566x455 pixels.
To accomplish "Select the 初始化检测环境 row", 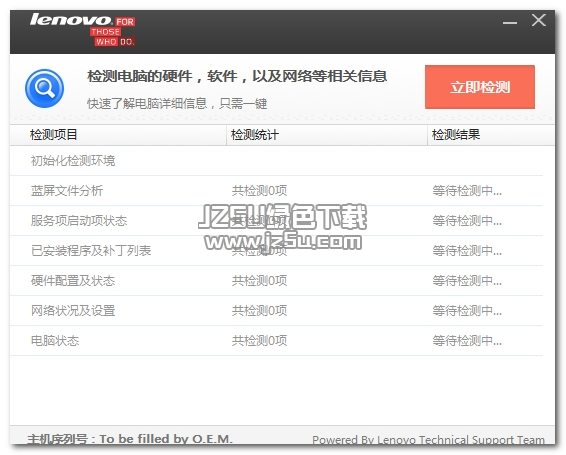I will pos(277,161).
